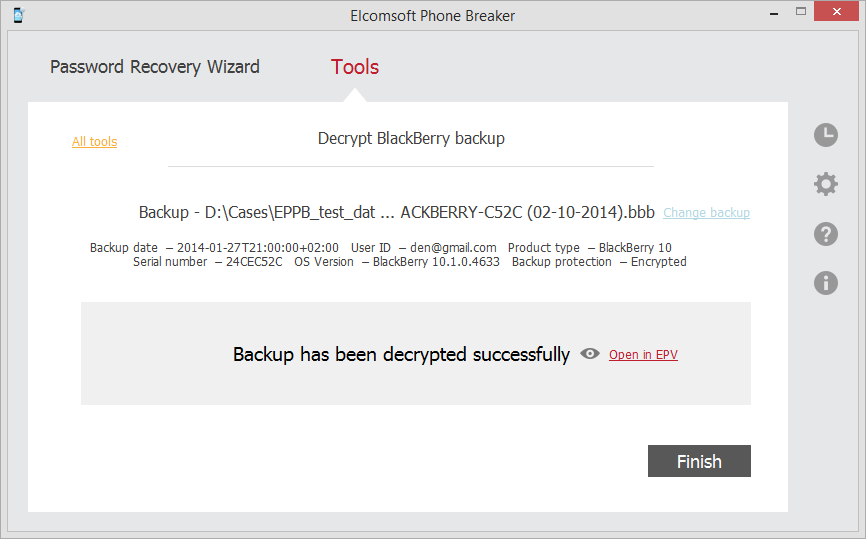This screenshot has width=866, height=539.
Task: Click the Change backup link
Action: click(706, 213)
